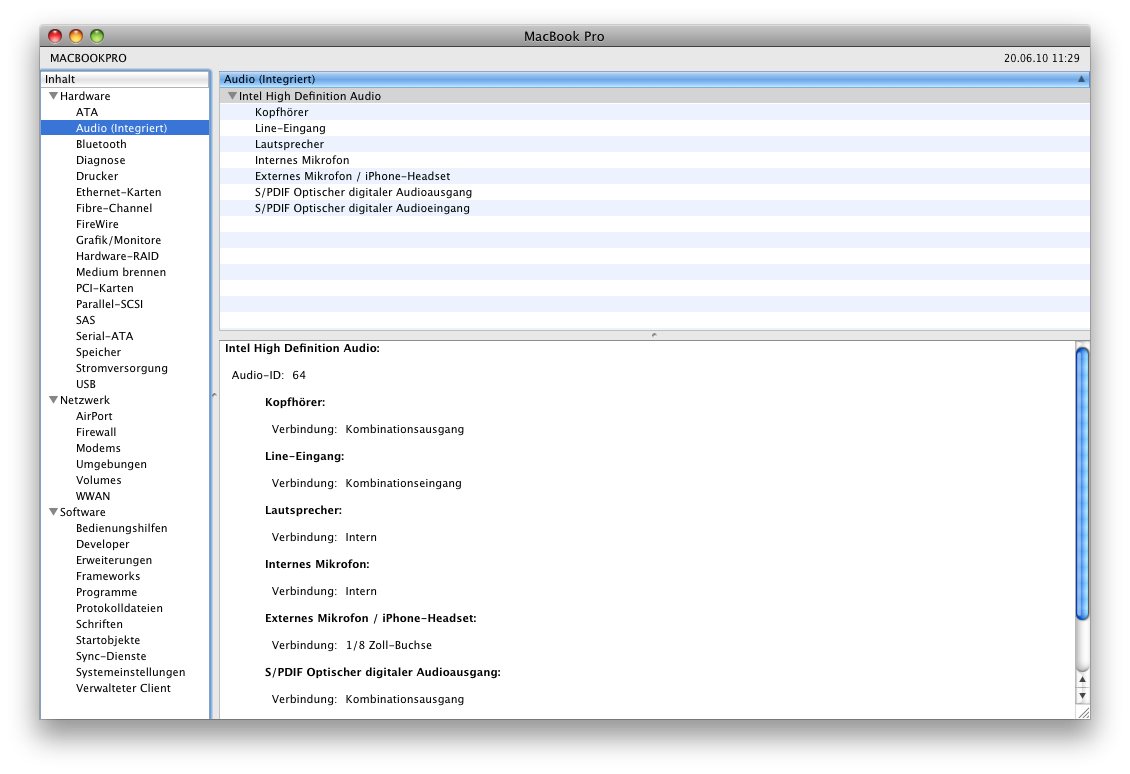1130x774 pixels.
Task: Select Bluetooth in the Hardware list
Action: (x=101, y=144)
